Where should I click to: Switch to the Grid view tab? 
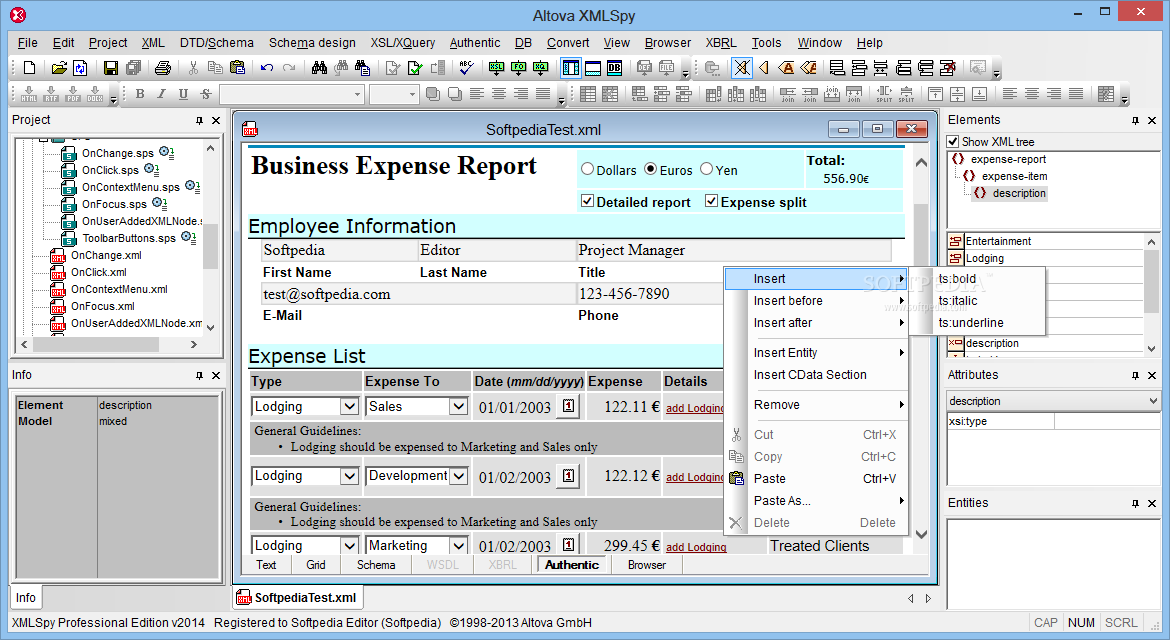pyautogui.click(x=316, y=565)
